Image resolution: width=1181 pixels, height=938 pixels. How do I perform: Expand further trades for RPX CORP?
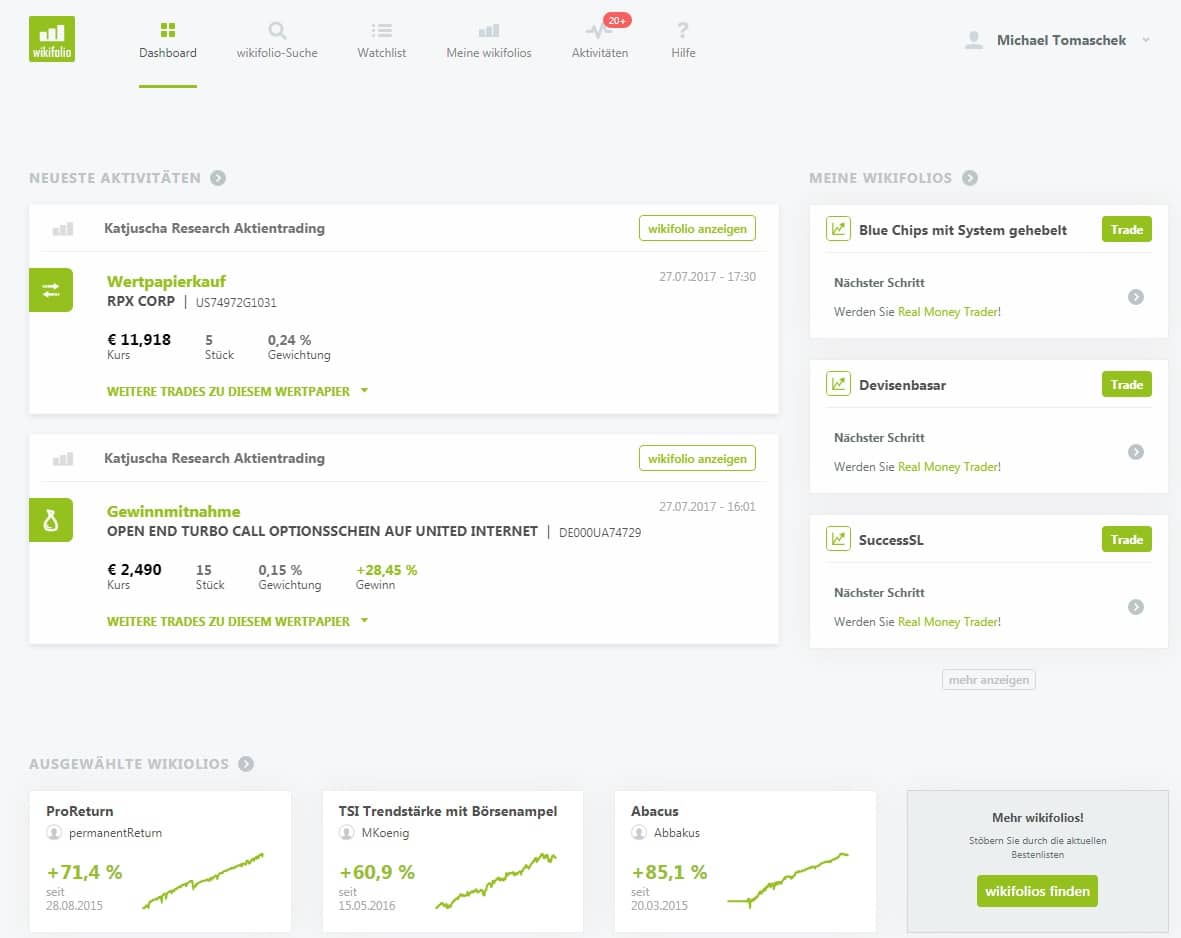[x=237, y=391]
